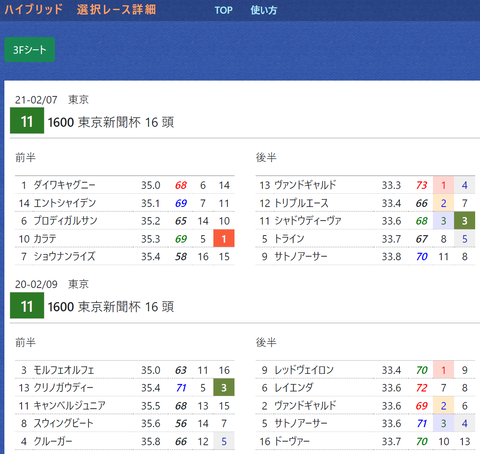This screenshot has width=480, height=454.
Task: Click horse name トリプルエース
Action: coord(301,203)
